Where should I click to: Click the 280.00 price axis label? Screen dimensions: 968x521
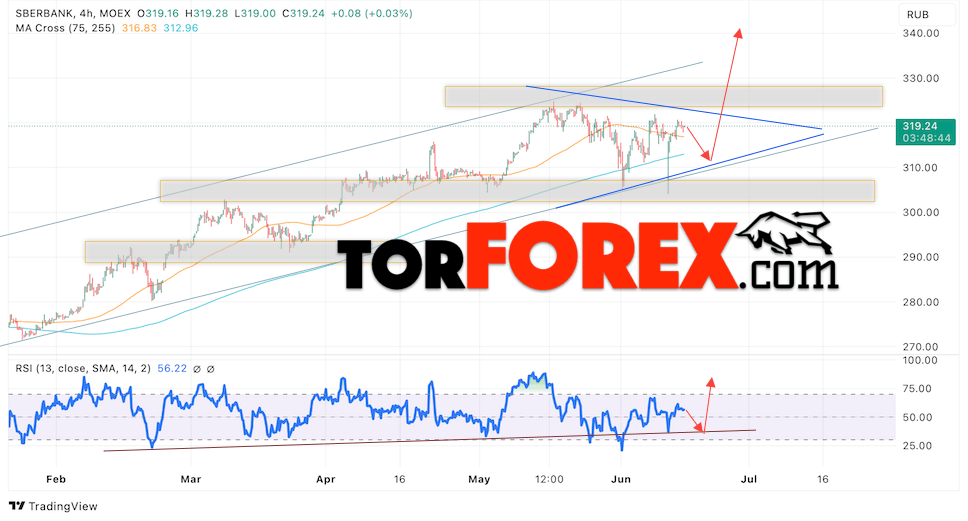920,302
